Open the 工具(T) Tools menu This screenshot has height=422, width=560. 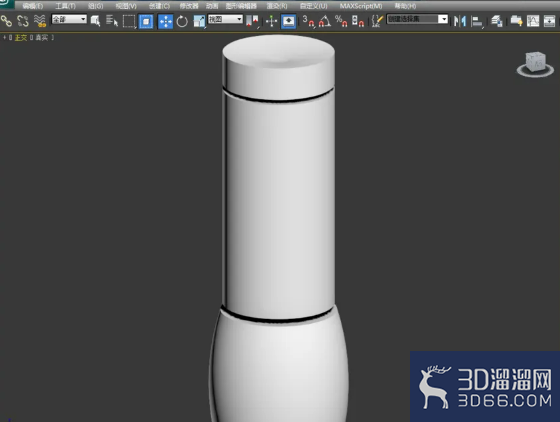(x=65, y=6)
